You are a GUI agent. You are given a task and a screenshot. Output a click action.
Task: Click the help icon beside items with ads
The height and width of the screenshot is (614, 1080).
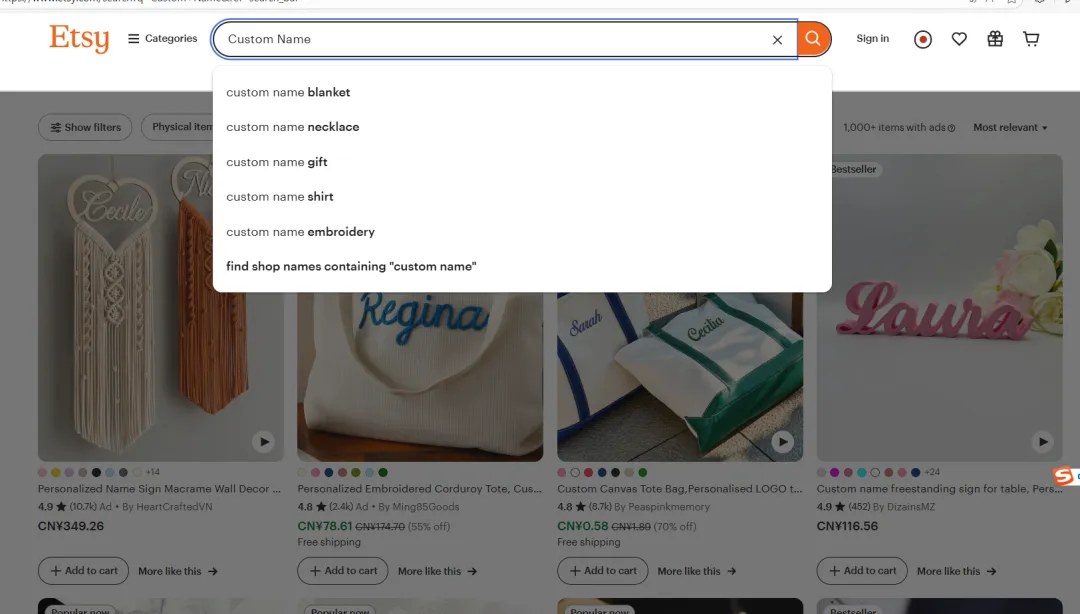pos(951,128)
